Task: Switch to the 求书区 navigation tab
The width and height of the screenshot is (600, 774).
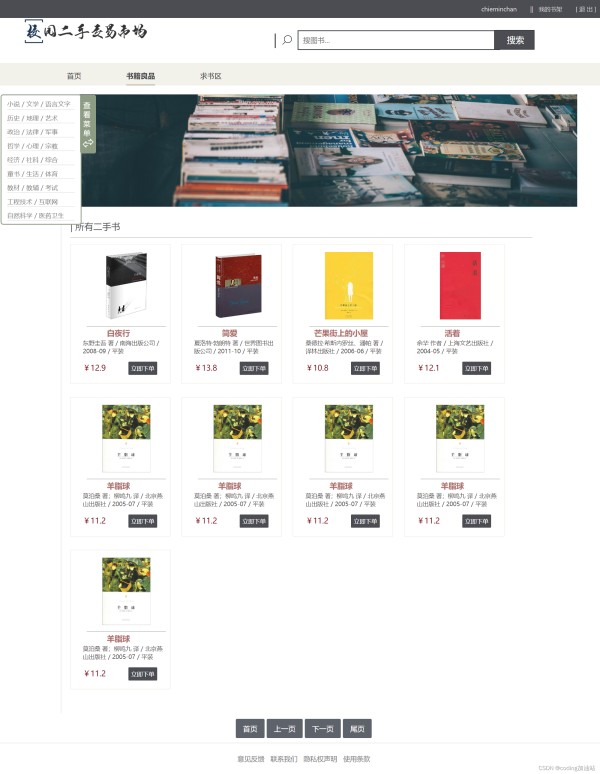Action: pyautogui.click(x=211, y=76)
